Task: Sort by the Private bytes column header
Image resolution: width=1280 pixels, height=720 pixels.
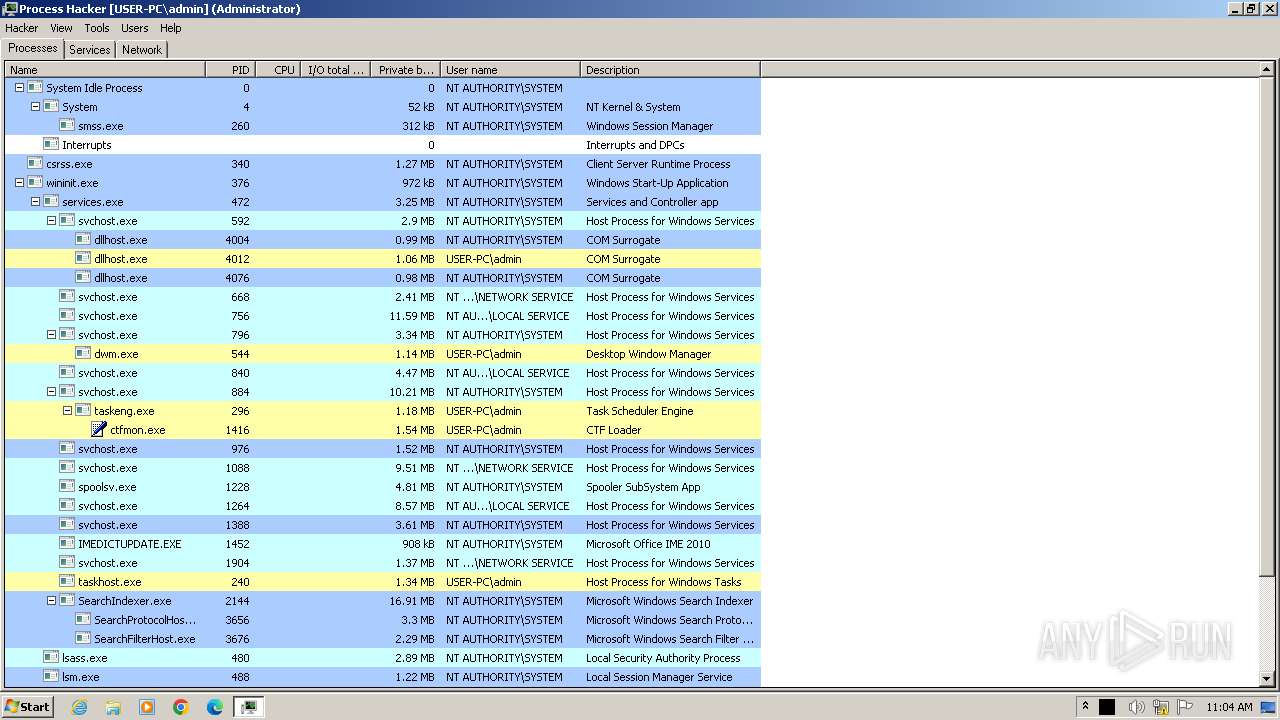Action: 405,70
